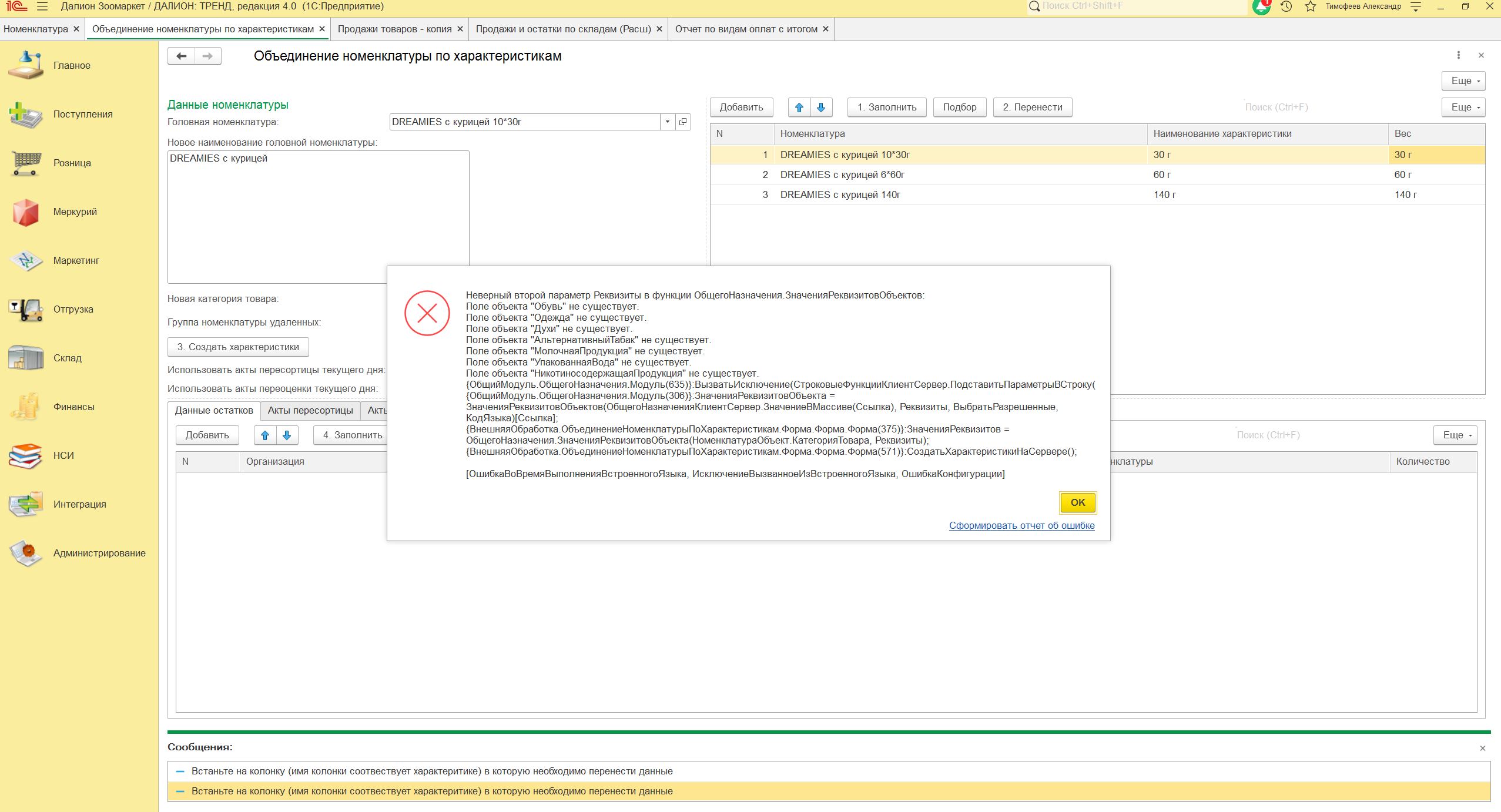Open the Меркурий section icon
Image resolution: width=1501 pixels, height=812 pixels.
pos(25,212)
